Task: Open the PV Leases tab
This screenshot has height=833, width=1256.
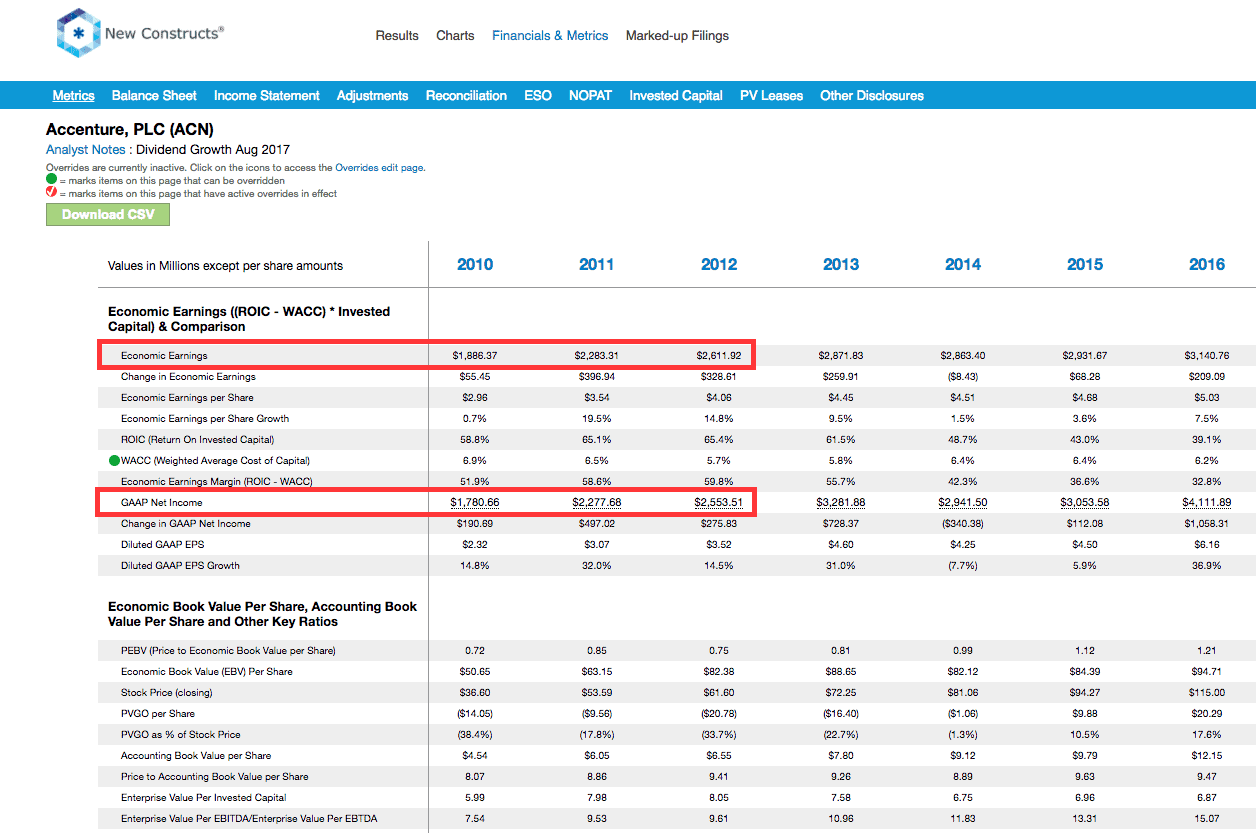Action: pyautogui.click(x=771, y=96)
